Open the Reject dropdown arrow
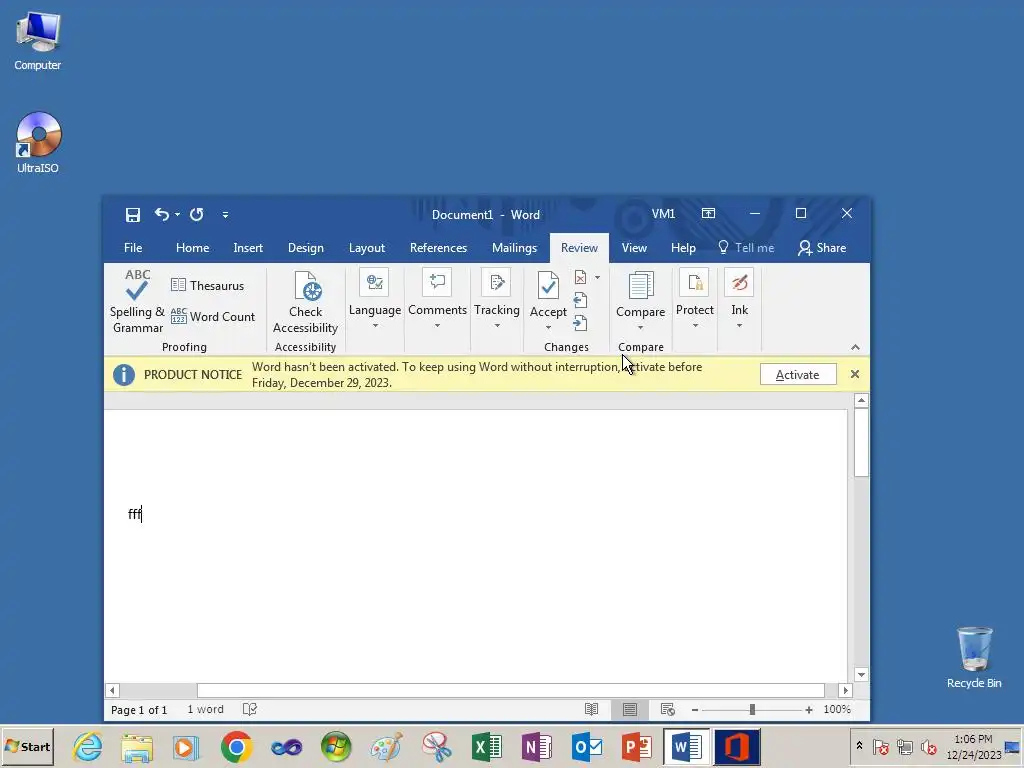This screenshot has height=768, width=1024. [x=598, y=278]
